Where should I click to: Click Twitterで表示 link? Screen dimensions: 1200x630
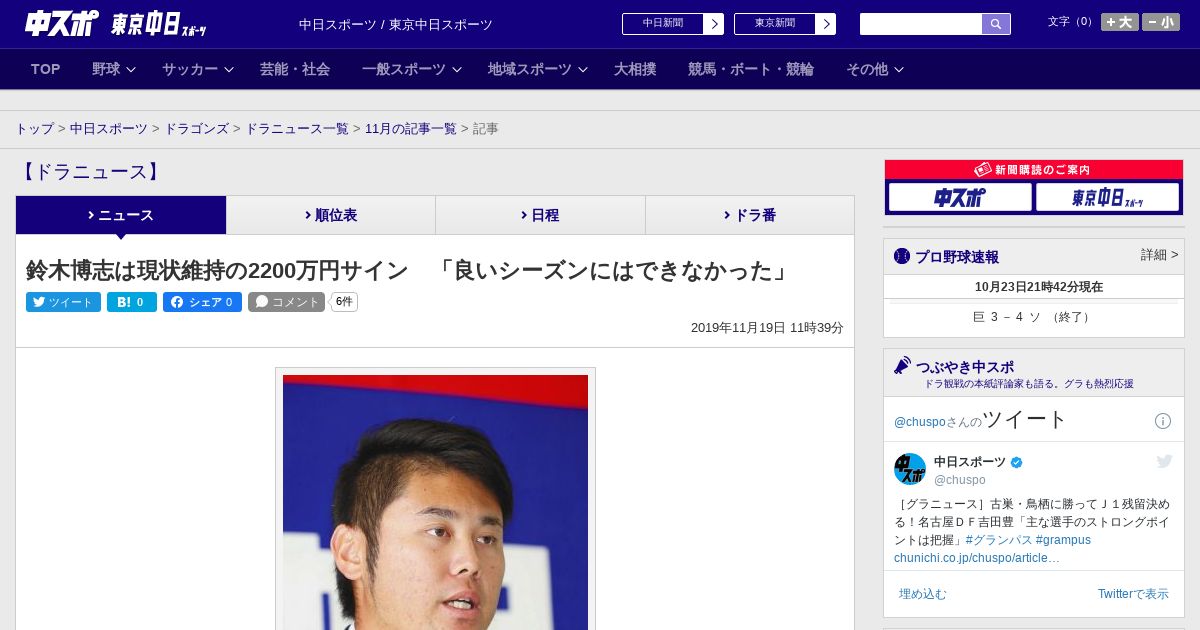coord(1133,594)
